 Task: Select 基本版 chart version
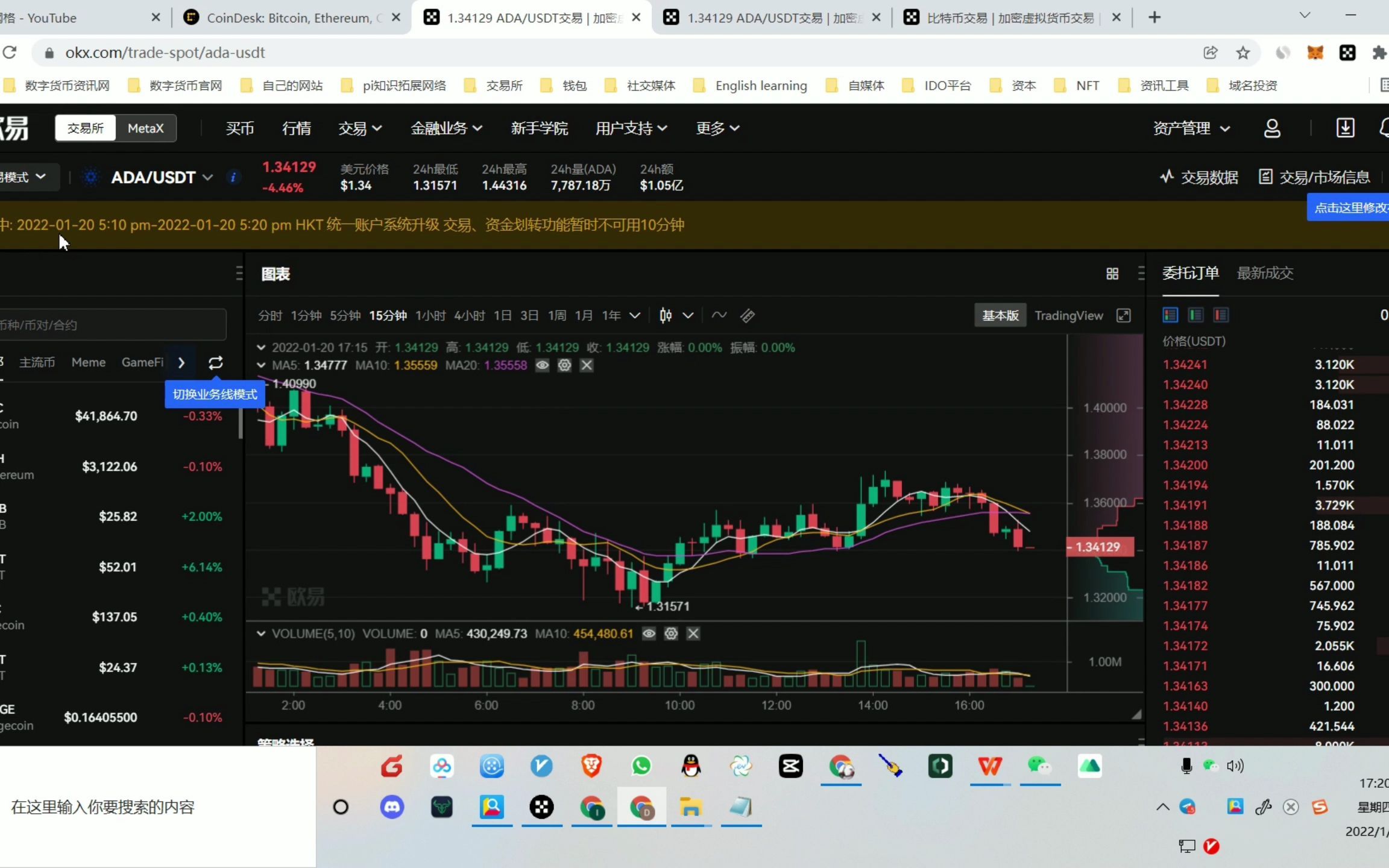point(1000,315)
